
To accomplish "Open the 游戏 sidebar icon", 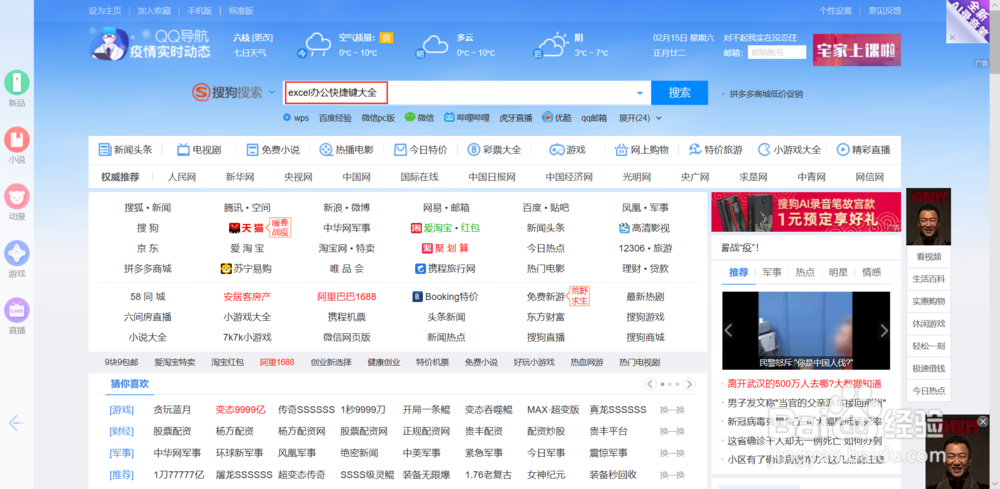I will (x=17, y=253).
